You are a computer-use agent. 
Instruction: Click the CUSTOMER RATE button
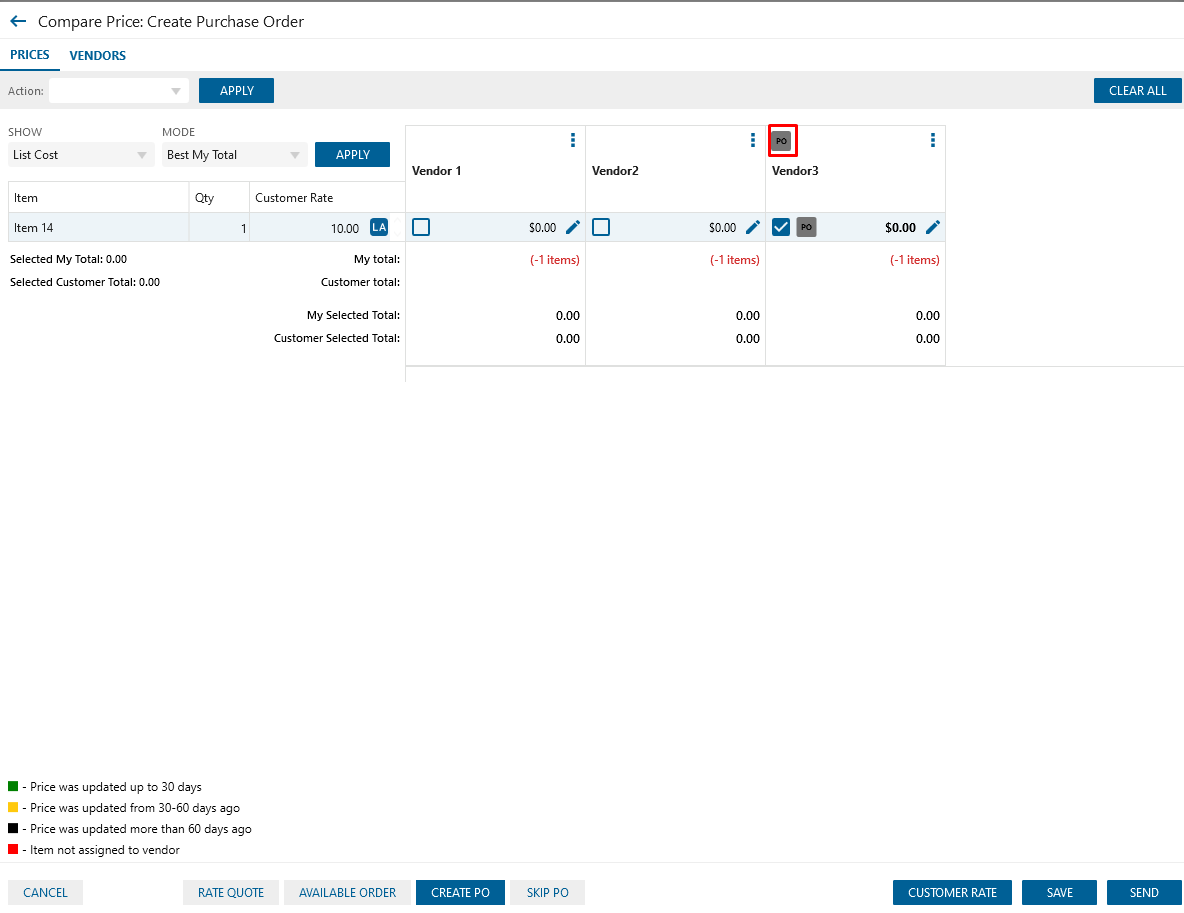(x=952, y=893)
